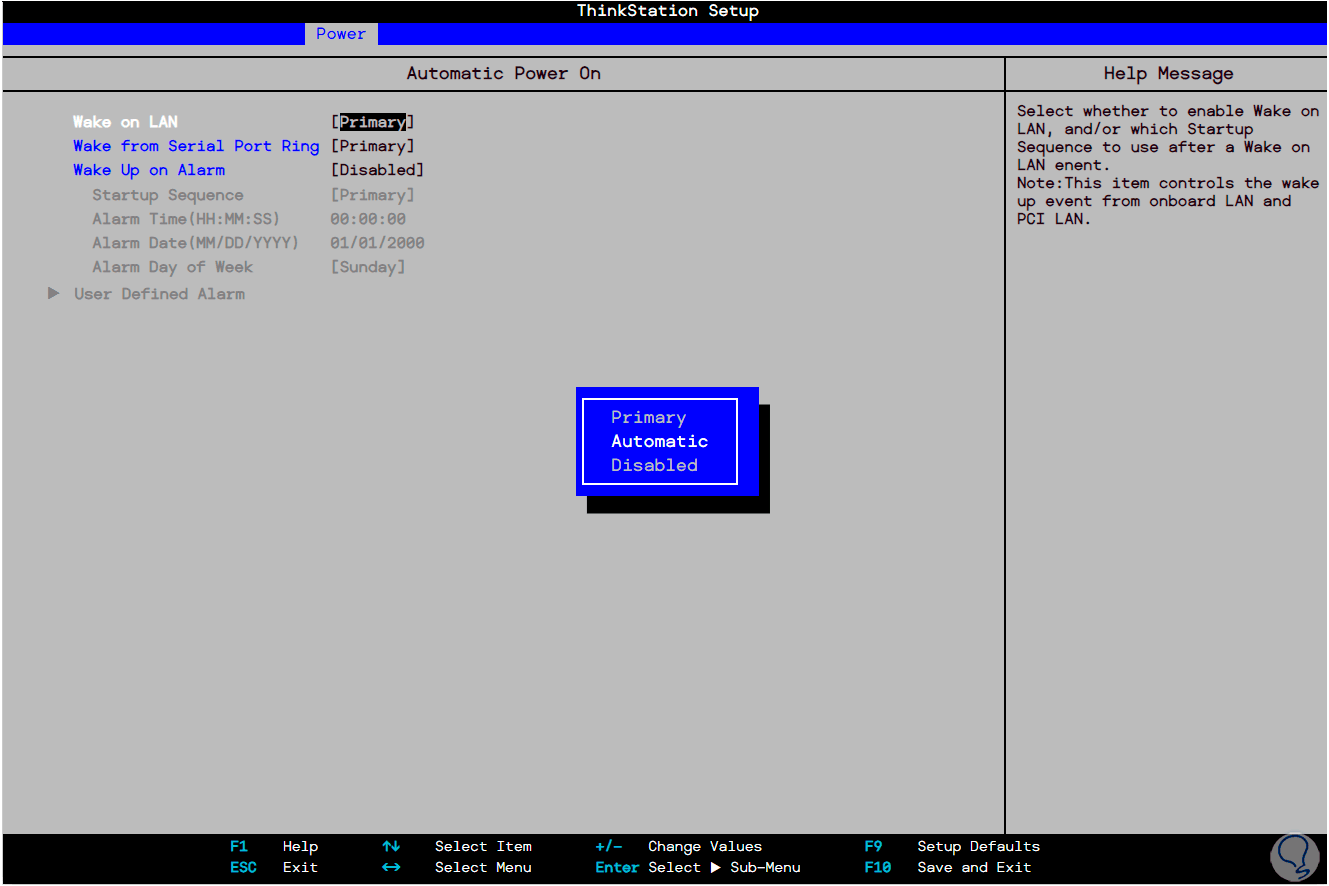Select the Power tab
This screenshot has height=886, width=1329.
[341, 34]
